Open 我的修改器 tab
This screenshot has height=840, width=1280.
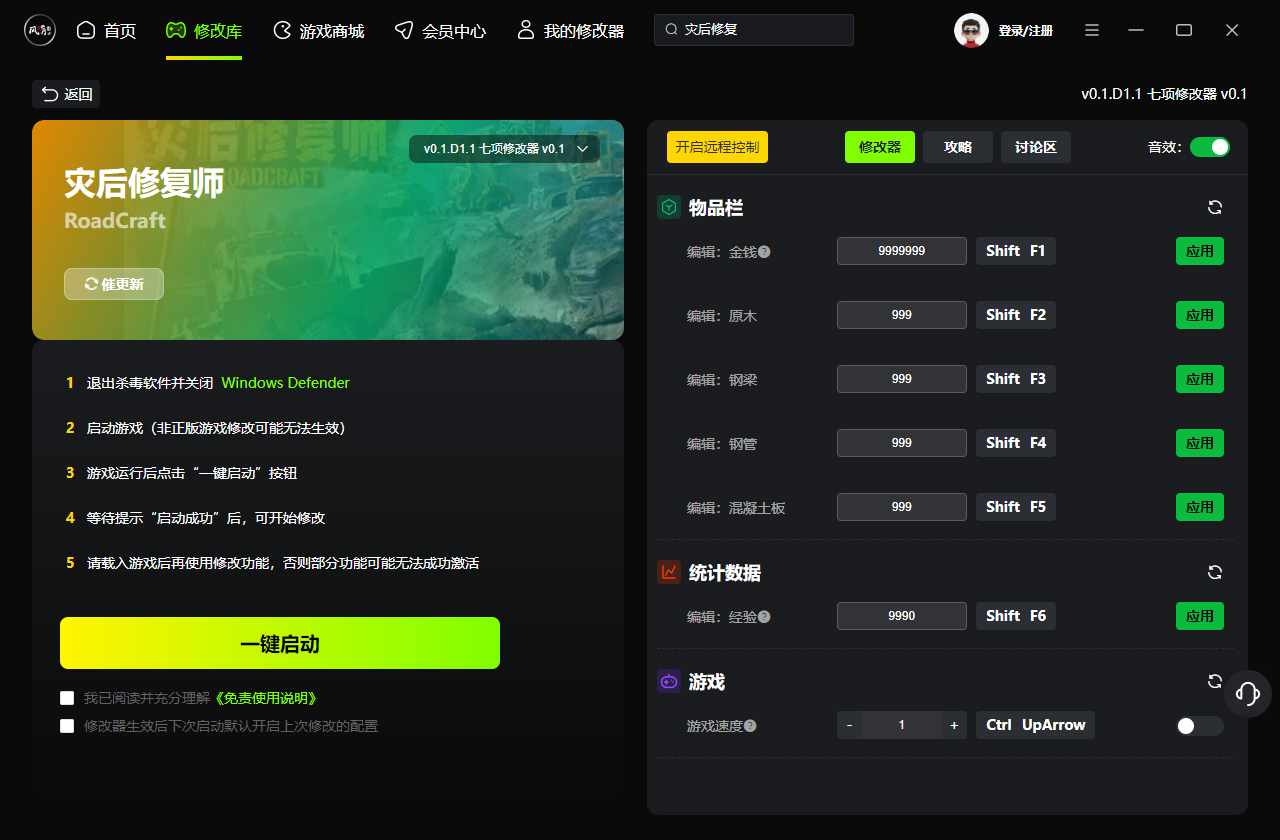pos(570,31)
